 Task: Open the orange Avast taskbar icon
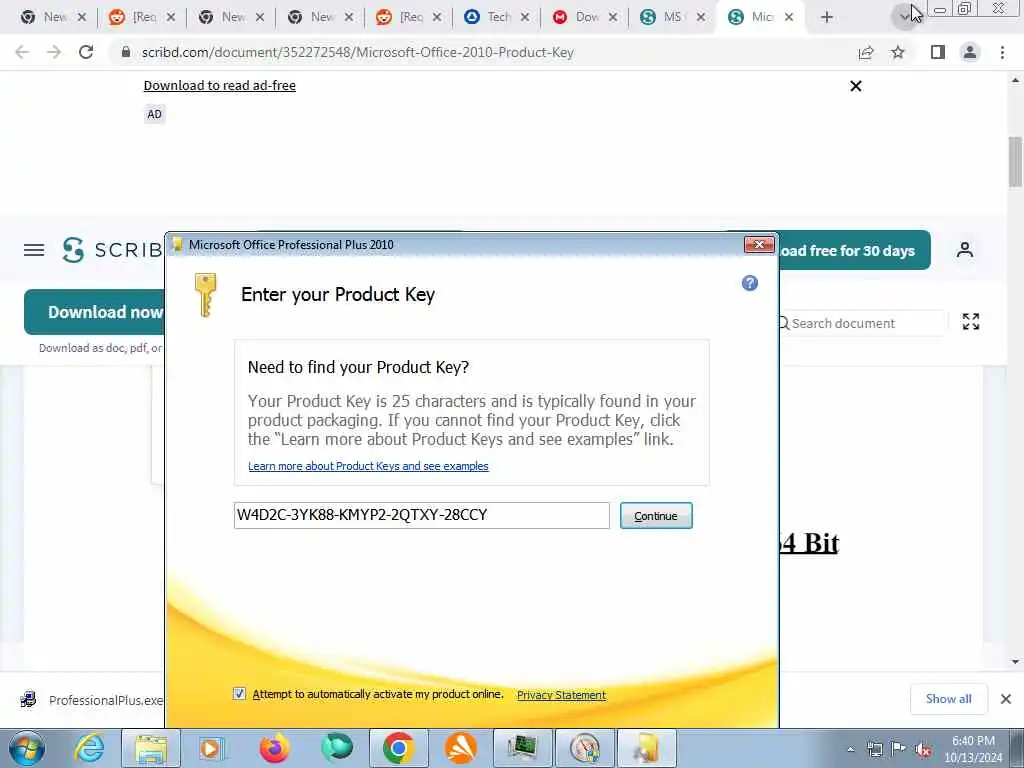coord(461,748)
